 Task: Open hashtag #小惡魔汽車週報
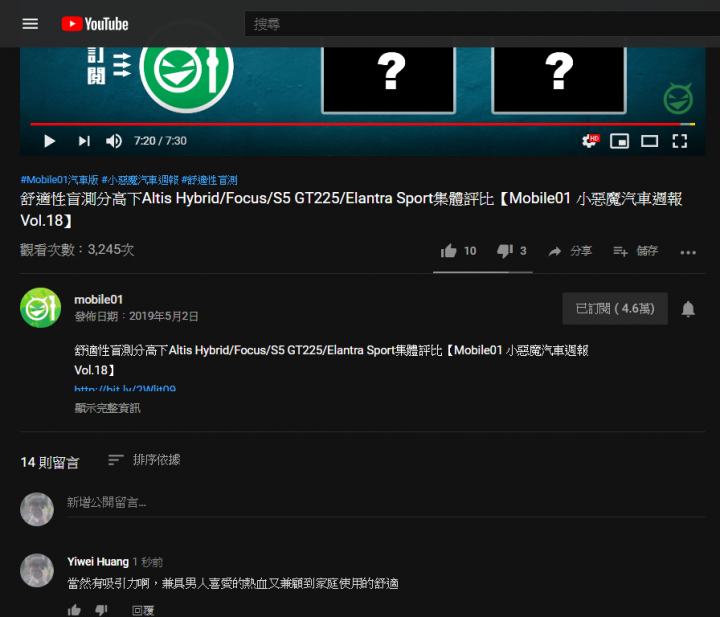click(x=140, y=180)
